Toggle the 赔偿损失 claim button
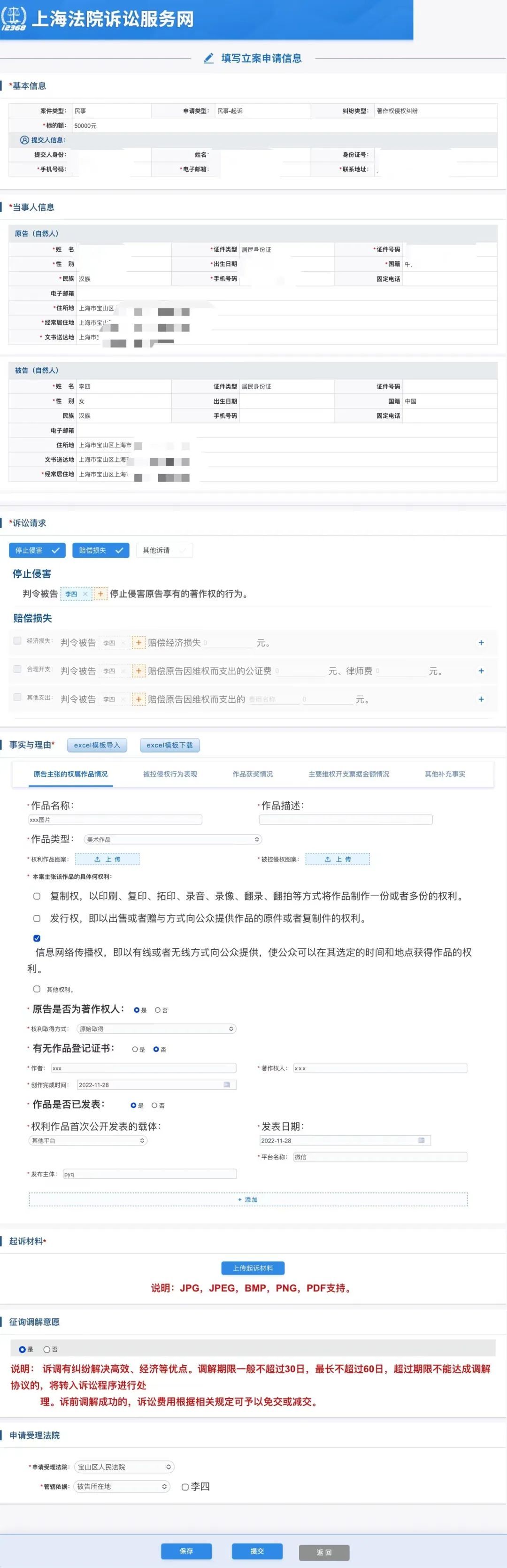 [x=100, y=550]
